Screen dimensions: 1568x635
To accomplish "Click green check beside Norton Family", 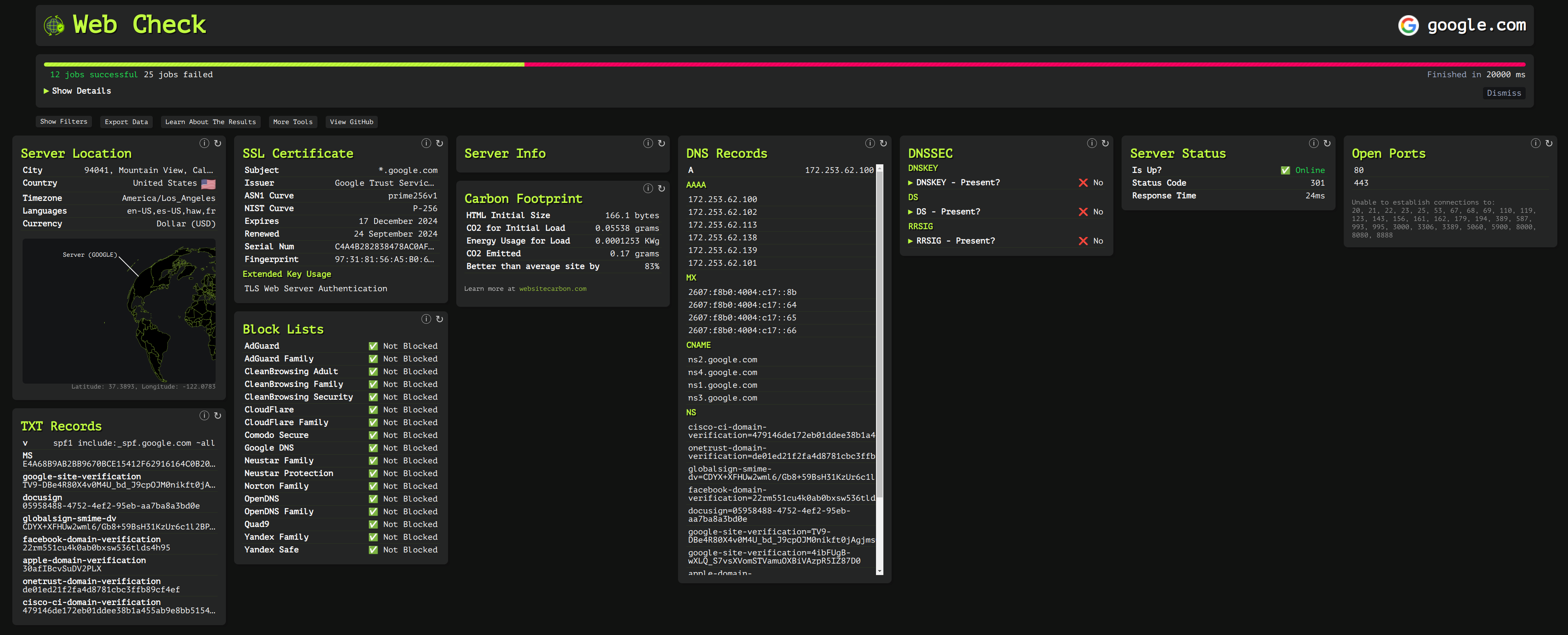I will tap(373, 486).
